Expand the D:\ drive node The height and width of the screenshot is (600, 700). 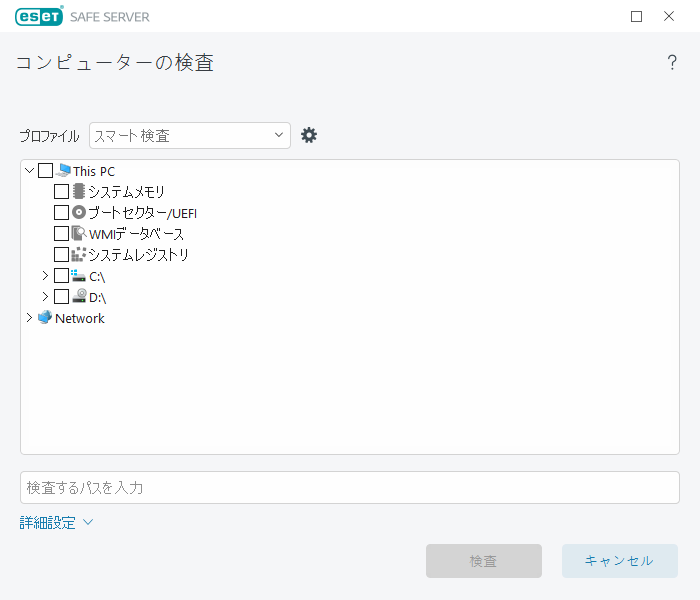45,296
